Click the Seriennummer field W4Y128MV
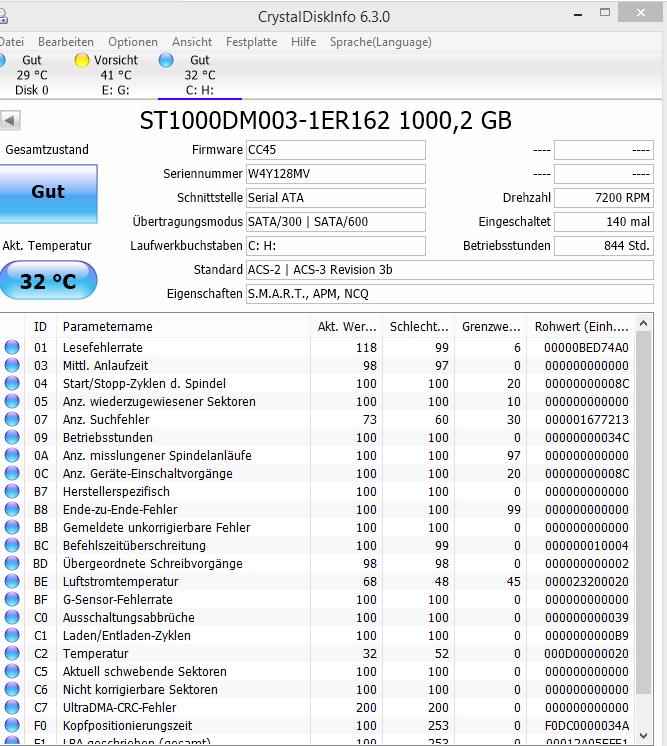The width and height of the screenshot is (667, 746). click(335, 174)
